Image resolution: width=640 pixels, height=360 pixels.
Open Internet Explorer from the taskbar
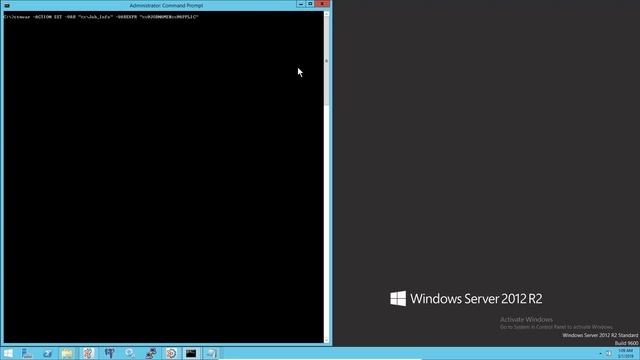click(x=47, y=353)
